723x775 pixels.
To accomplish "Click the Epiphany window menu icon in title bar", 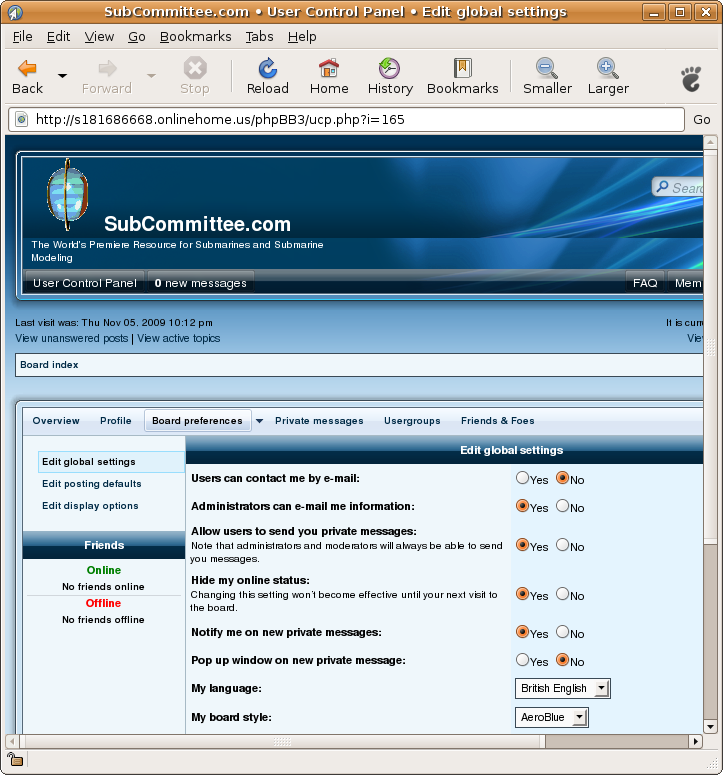I will 14,12.
